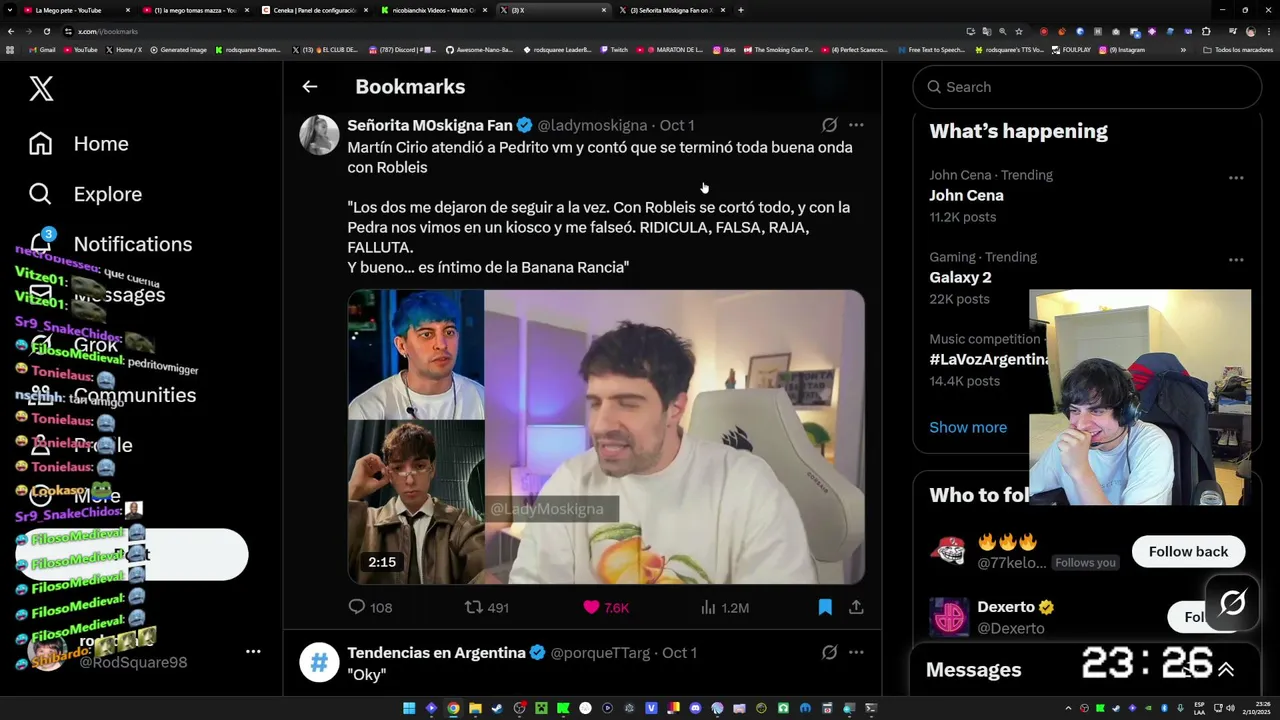The height and width of the screenshot is (720, 1280).
Task: View analytics showing 1.2M views
Action: [725, 607]
